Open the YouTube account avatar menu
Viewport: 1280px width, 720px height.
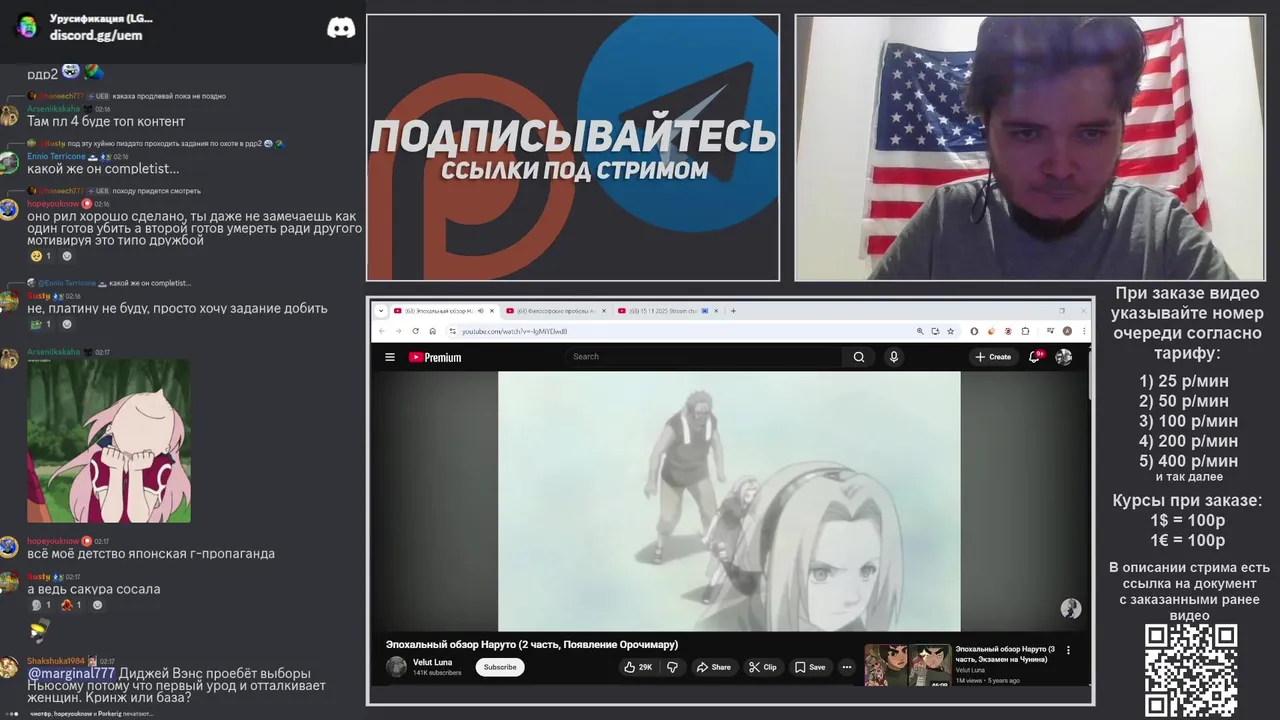pyautogui.click(x=1064, y=357)
